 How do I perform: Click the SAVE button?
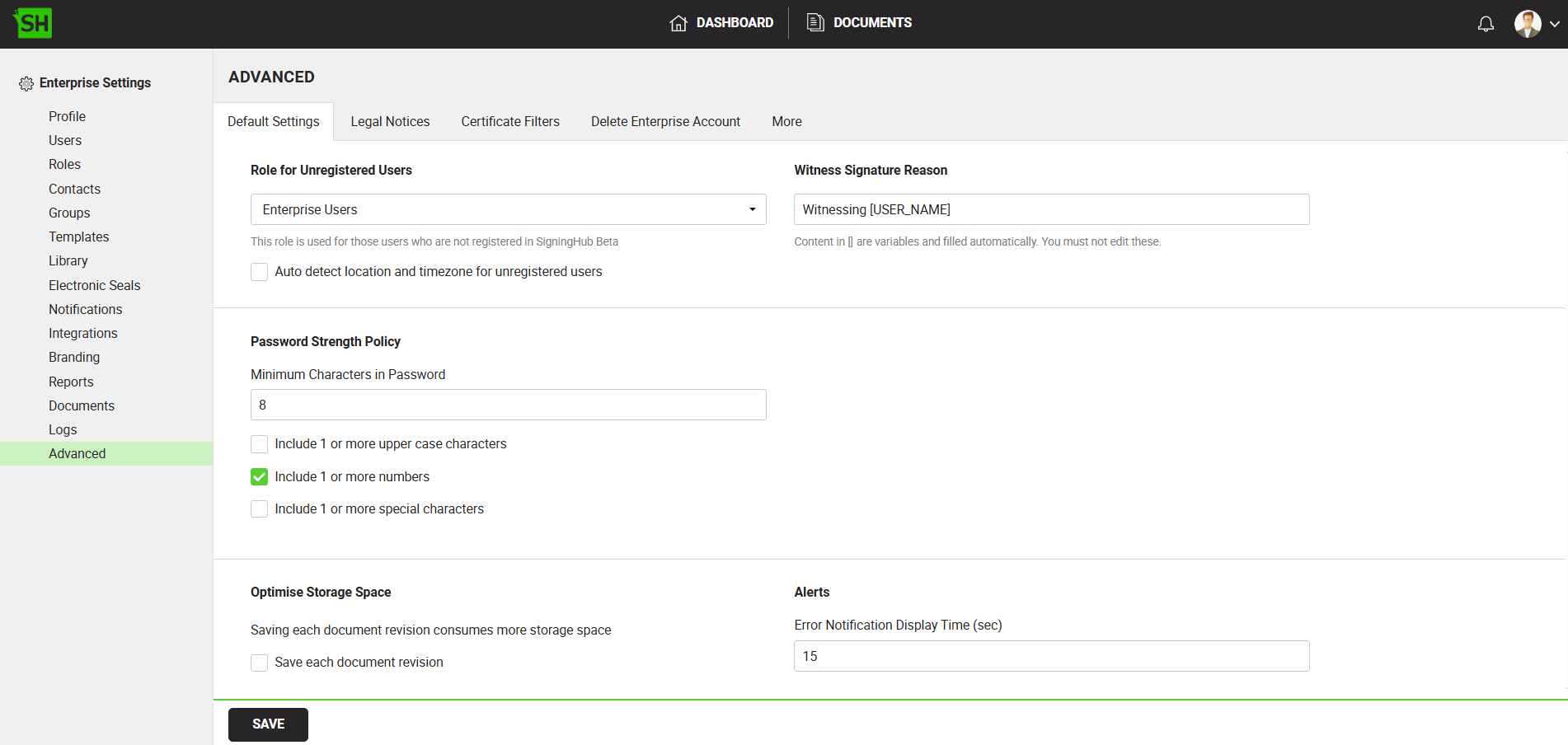tap(268, 724)
